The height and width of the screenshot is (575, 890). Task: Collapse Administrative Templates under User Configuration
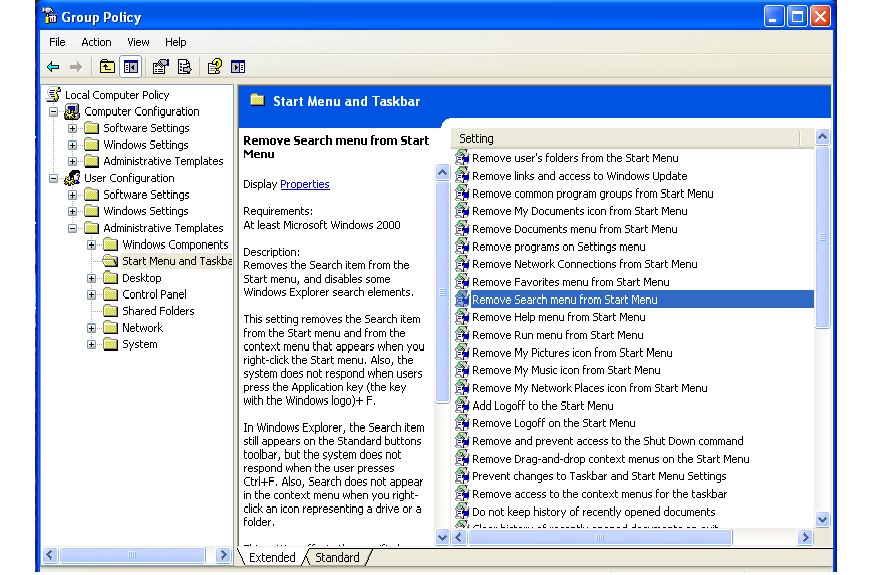(72, 228)
